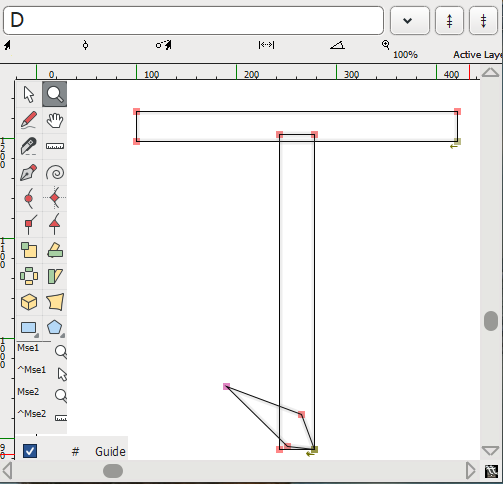The width and height of the screenshot is (503, 484).
Task: Click the vertical scrollbar down arrow
Action: click(x=491, y=451)
